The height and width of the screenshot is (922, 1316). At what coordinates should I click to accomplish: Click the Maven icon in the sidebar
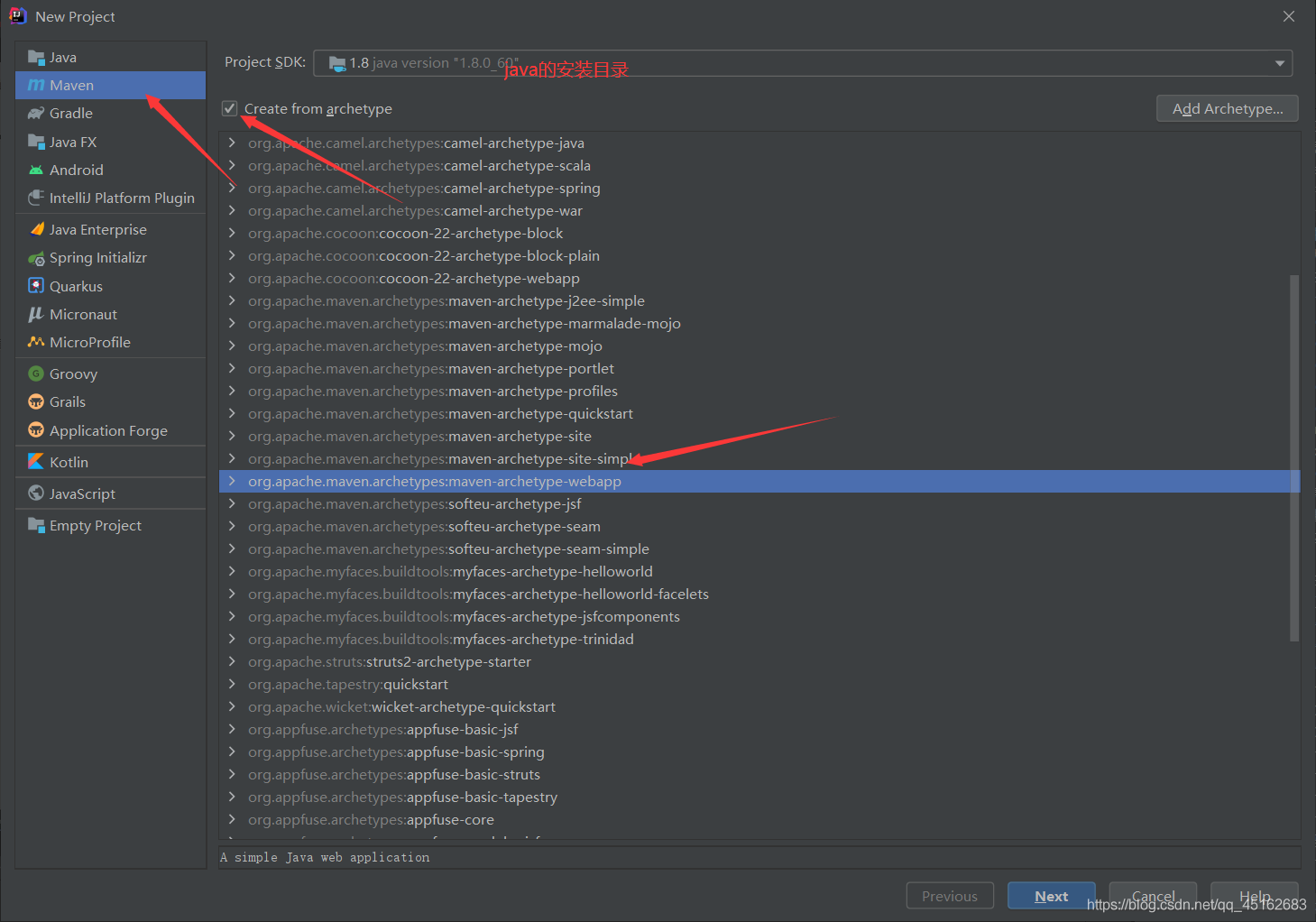(36, 86)
